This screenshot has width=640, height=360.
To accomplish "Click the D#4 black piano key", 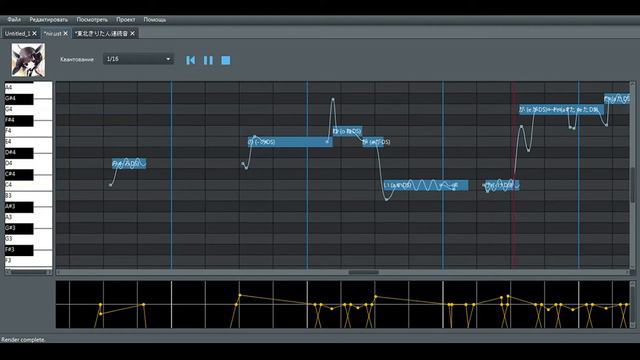I will click(19, 153).
